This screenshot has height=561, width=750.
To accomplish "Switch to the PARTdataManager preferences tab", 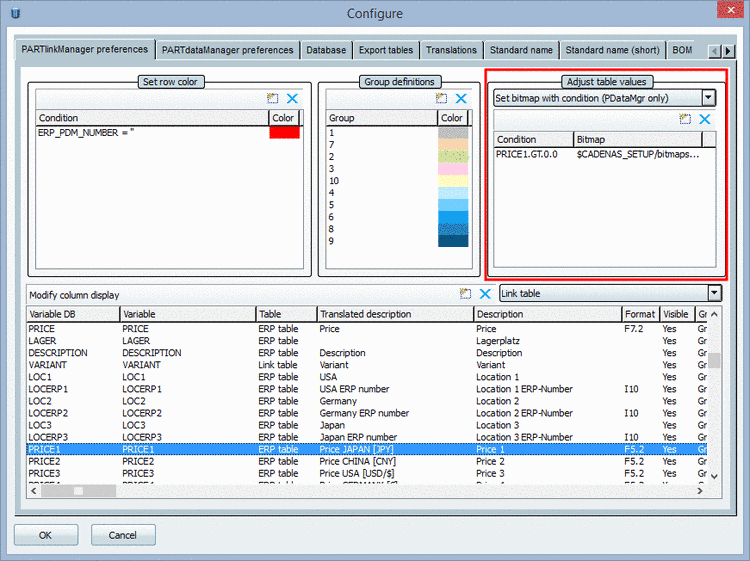I will (228, 50).
